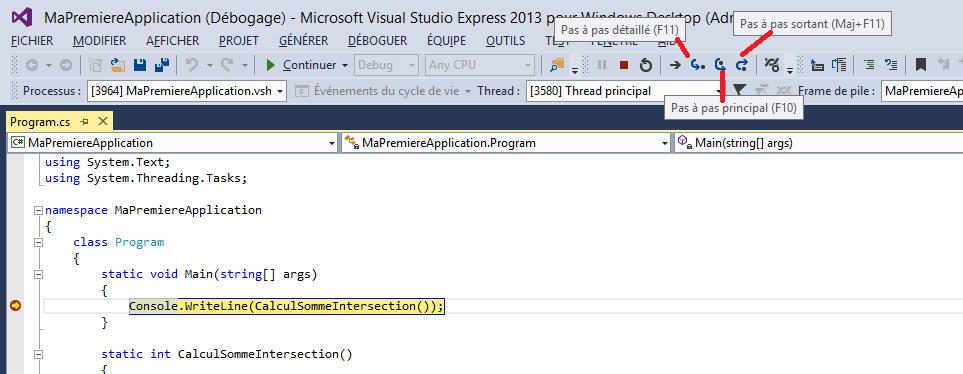Pin the Program.cs tab

point(85,122)
